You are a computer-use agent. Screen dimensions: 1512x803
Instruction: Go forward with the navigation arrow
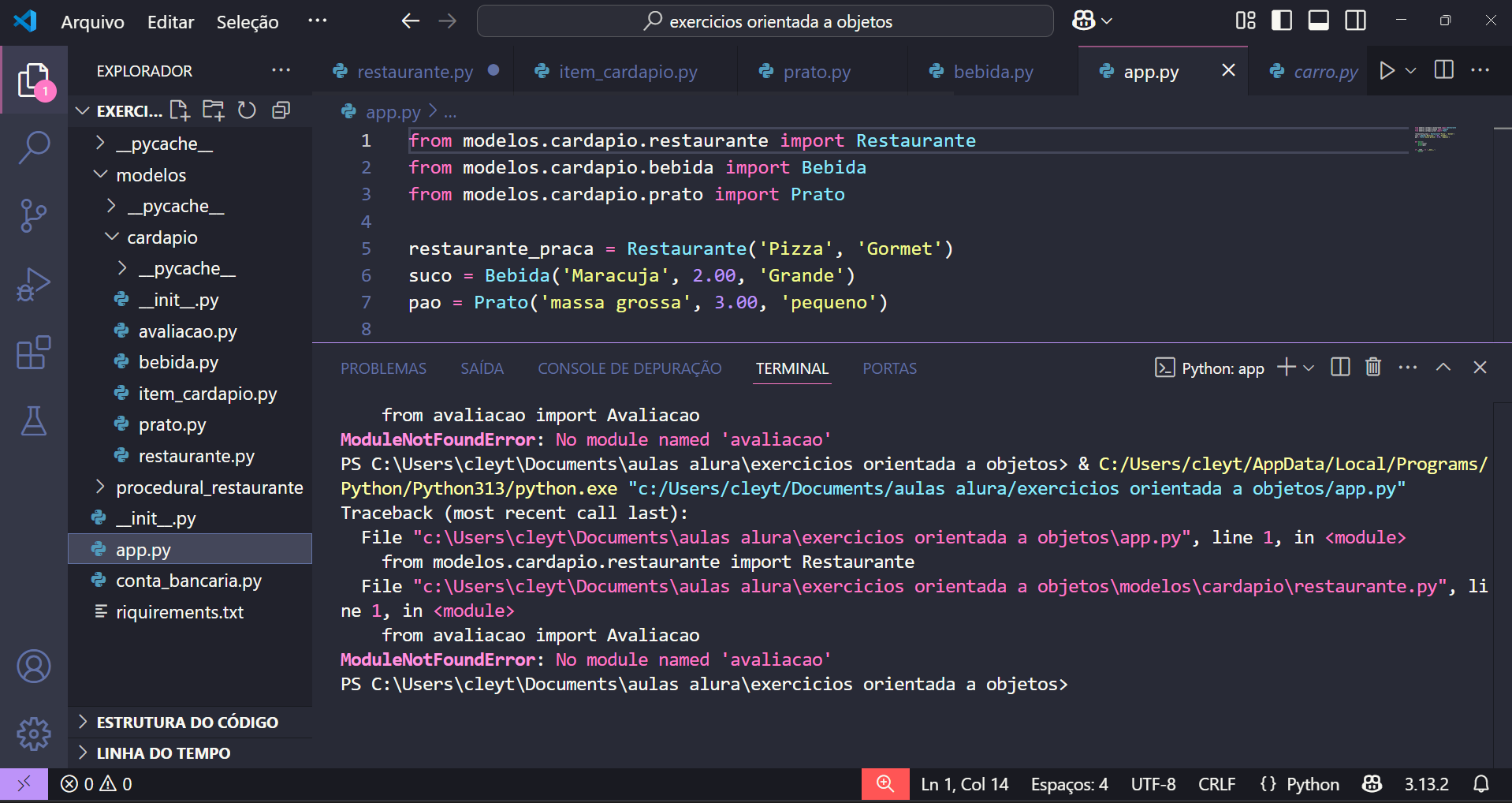448,21
